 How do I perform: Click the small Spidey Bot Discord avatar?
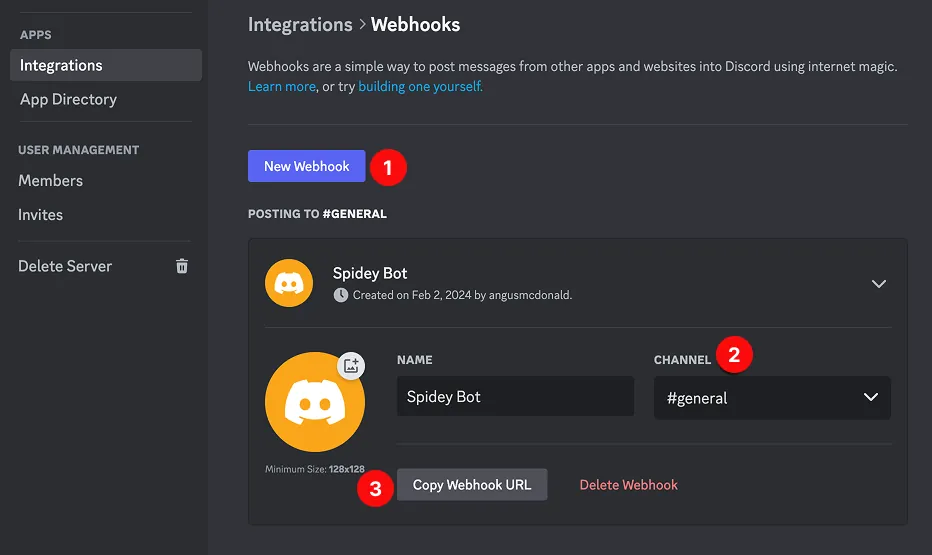click(x=289, y=283)
